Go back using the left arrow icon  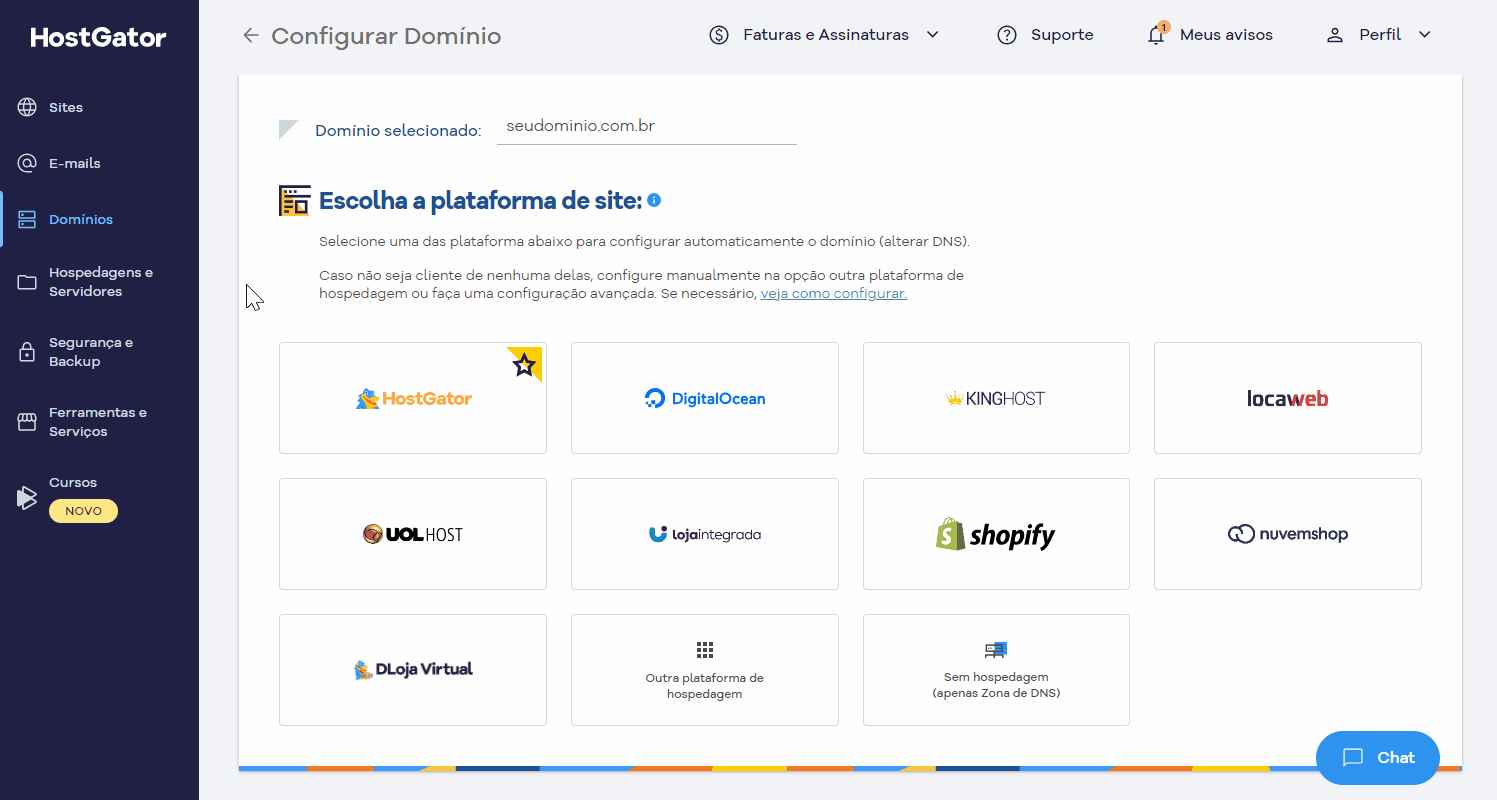[x=251, y=36]
